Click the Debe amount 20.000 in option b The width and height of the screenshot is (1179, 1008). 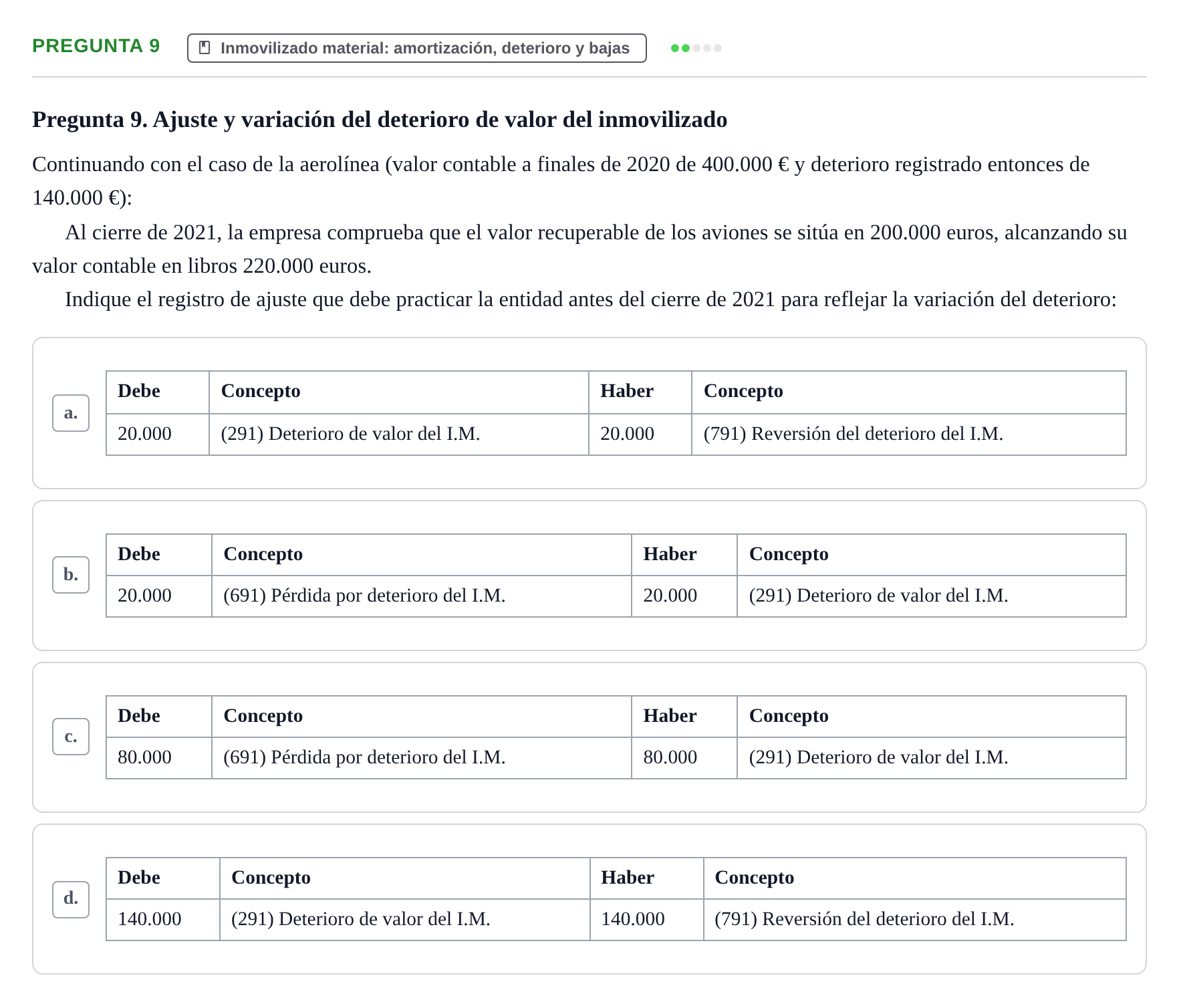click(x=144, y=596)
